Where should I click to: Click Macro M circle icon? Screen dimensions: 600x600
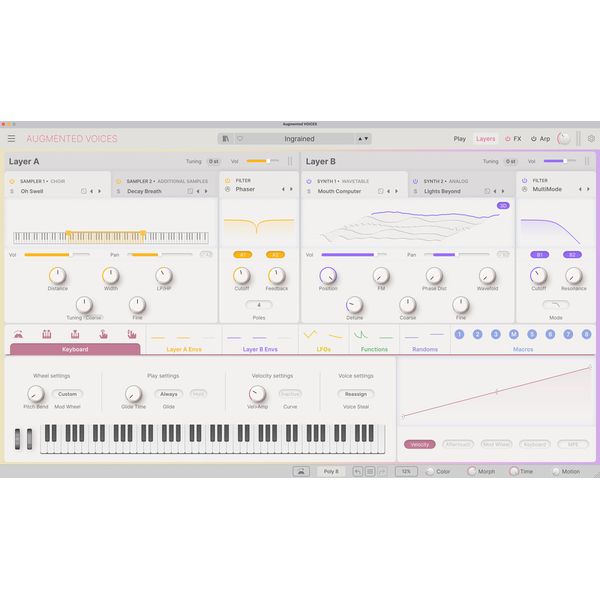[x=514, y=334]
